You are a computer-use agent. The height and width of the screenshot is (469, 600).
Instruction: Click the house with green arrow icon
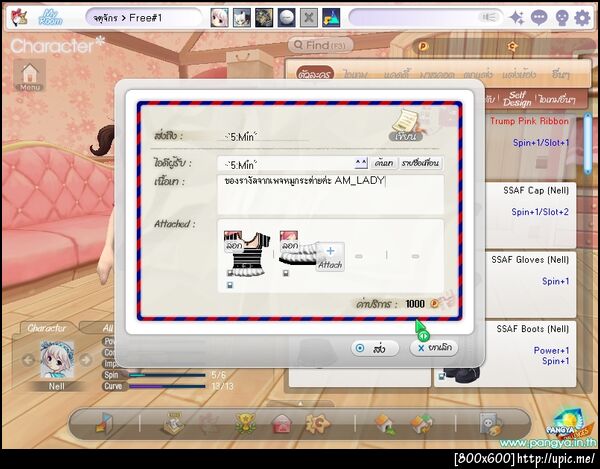385,423
